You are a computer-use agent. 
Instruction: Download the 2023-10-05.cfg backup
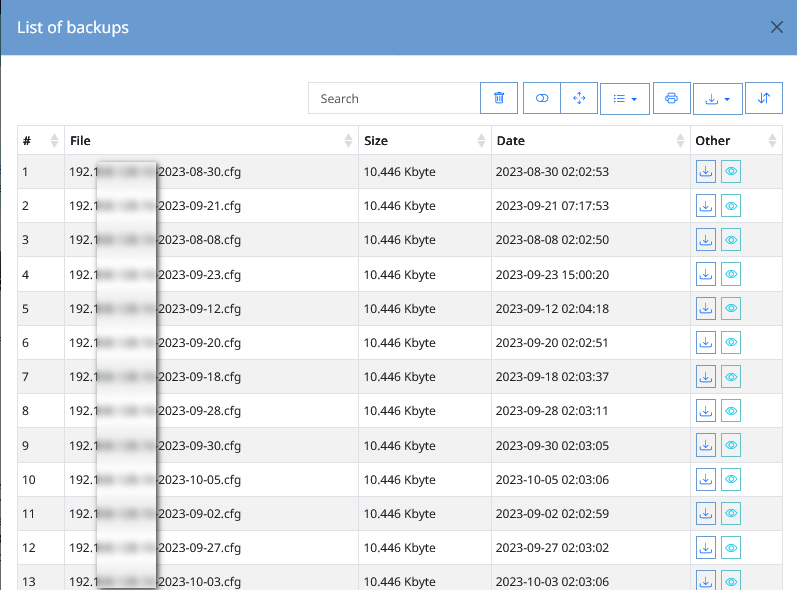click(706, 479)
